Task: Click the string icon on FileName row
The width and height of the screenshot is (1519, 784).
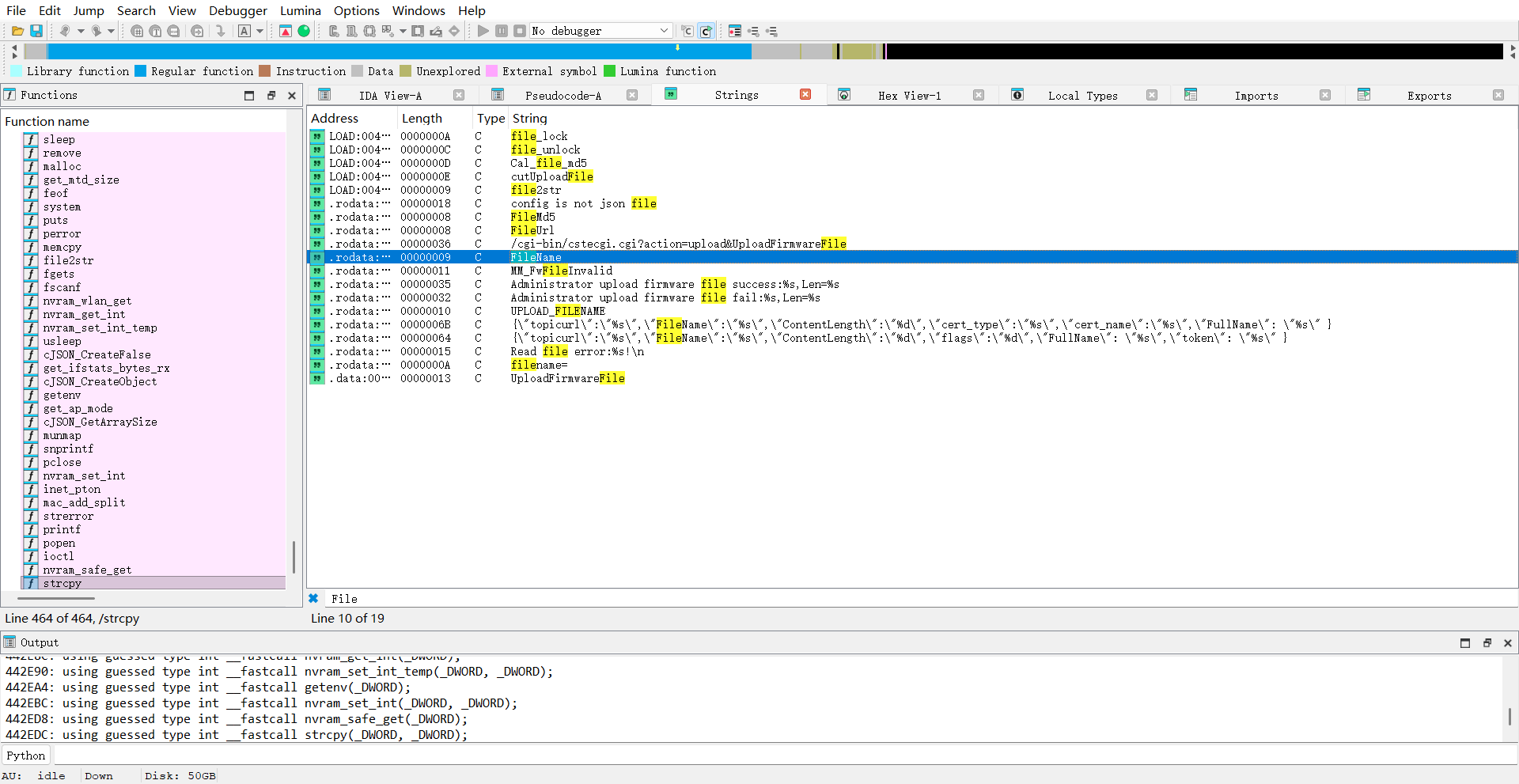Action: [x=317, y=257]
